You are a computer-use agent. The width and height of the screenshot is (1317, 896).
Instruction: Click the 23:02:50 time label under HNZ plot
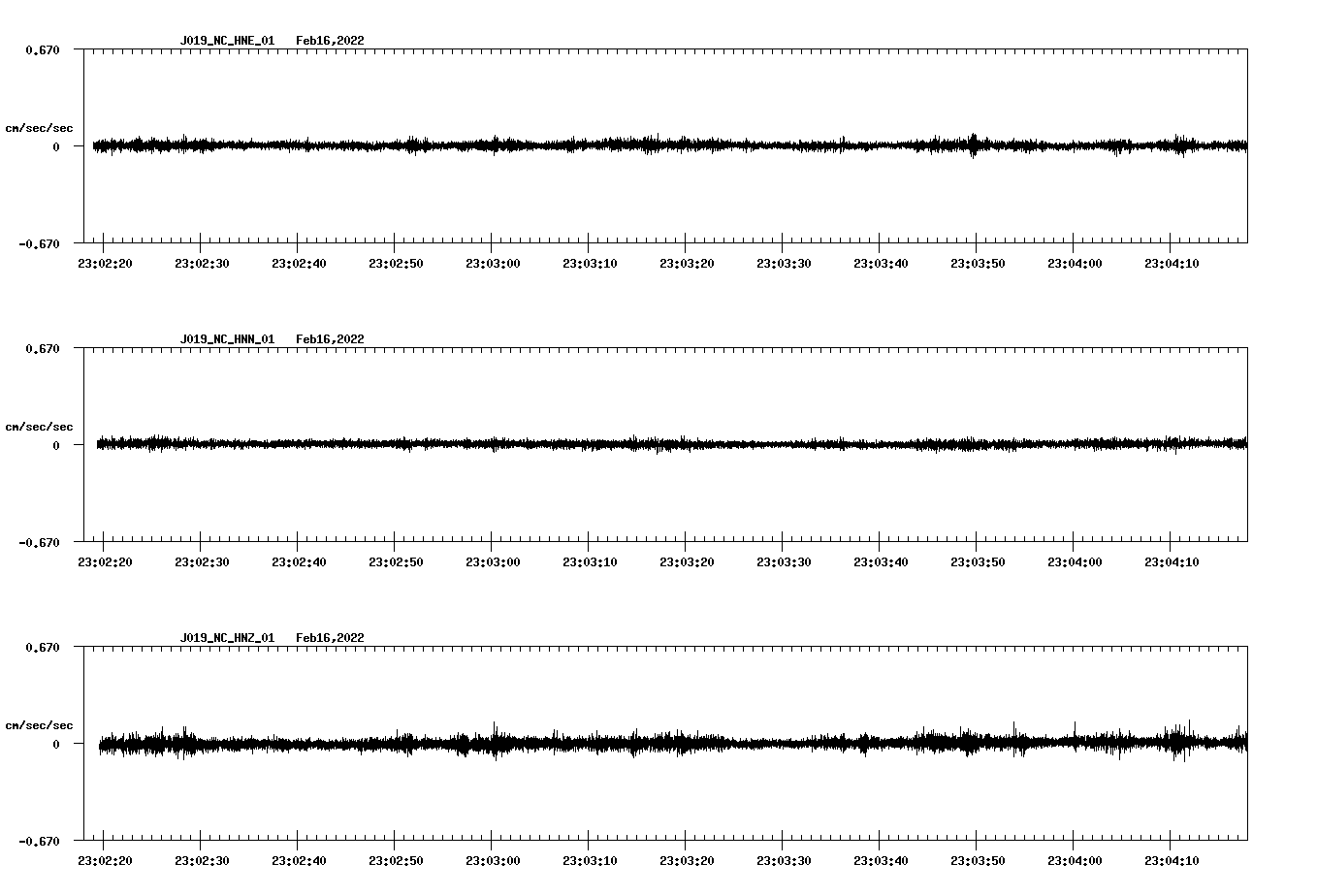396,860
